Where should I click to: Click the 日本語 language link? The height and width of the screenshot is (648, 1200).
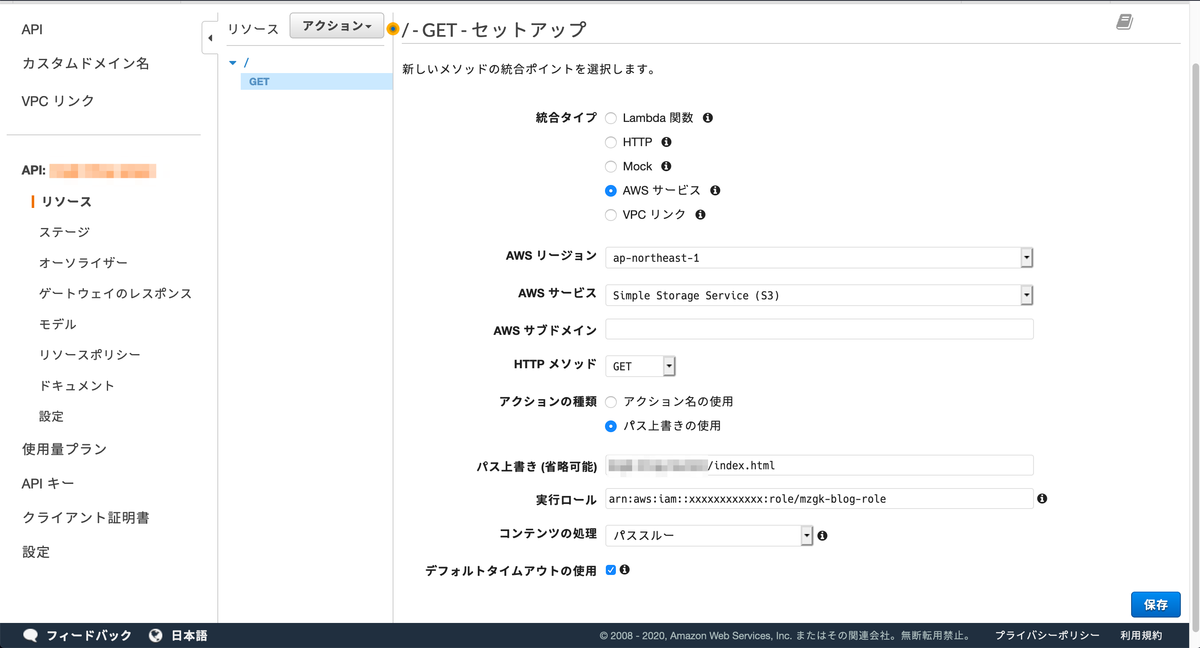pyautogui.click(x=189, y=635)
